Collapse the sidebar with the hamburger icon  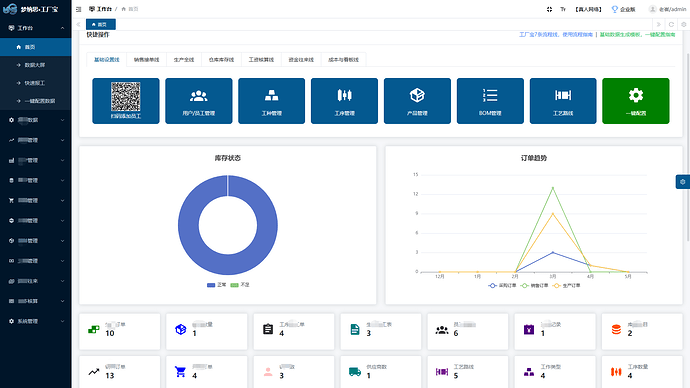pos(78,9)
